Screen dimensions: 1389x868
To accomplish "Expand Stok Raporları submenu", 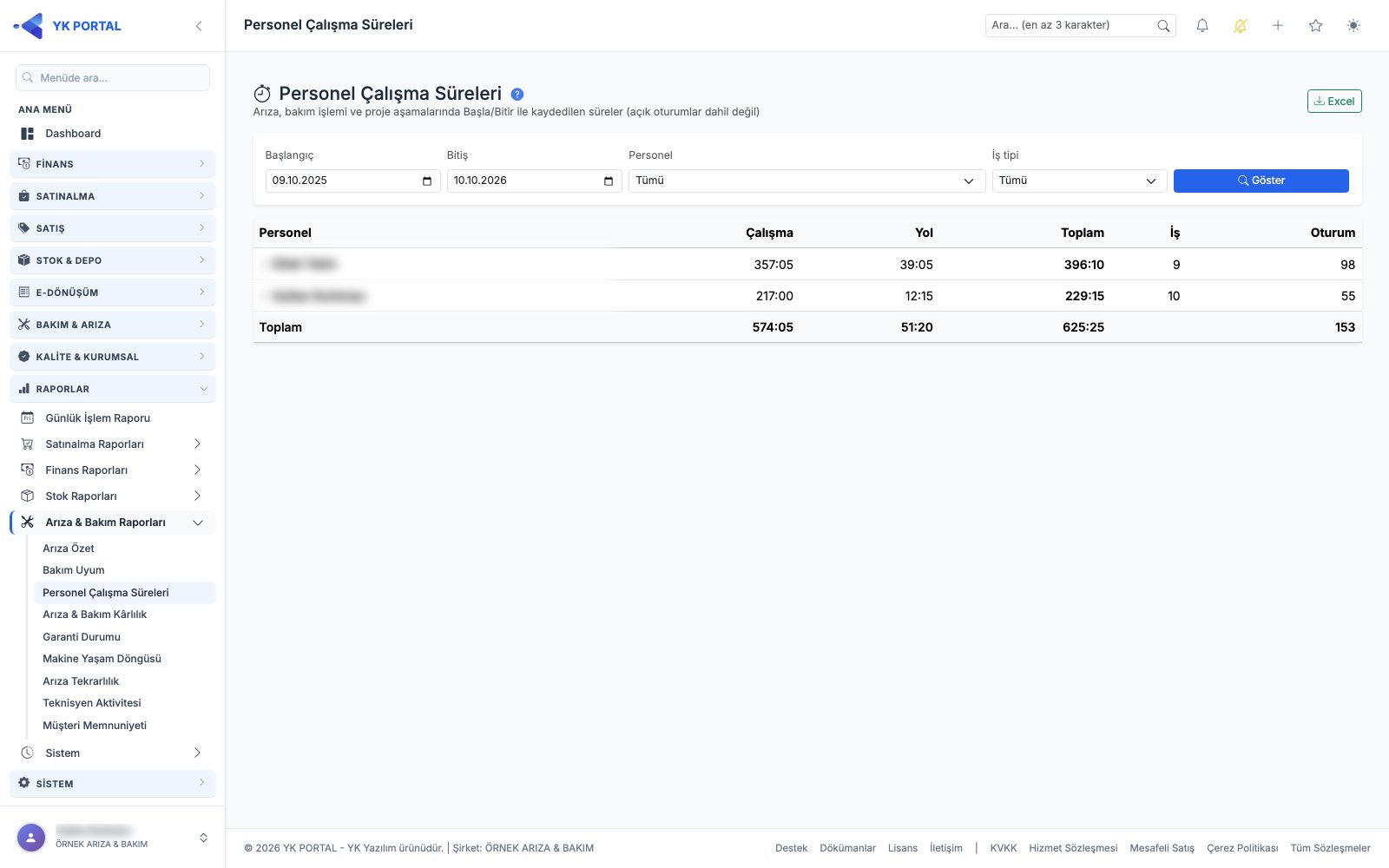I will click(113, 496).
